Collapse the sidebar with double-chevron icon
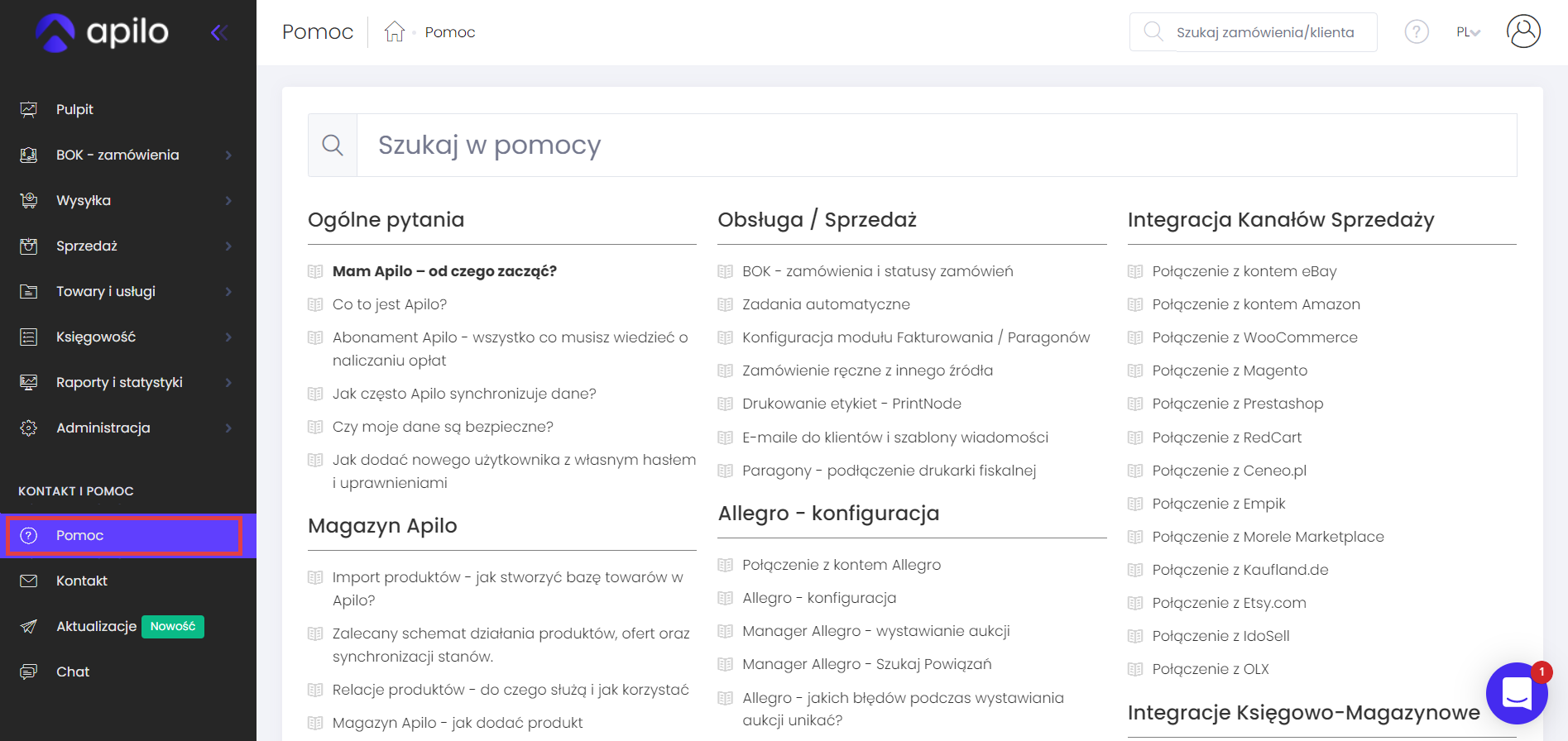Image resolution: width=1568 pixels, height=741 pixels. click(219, 32)
